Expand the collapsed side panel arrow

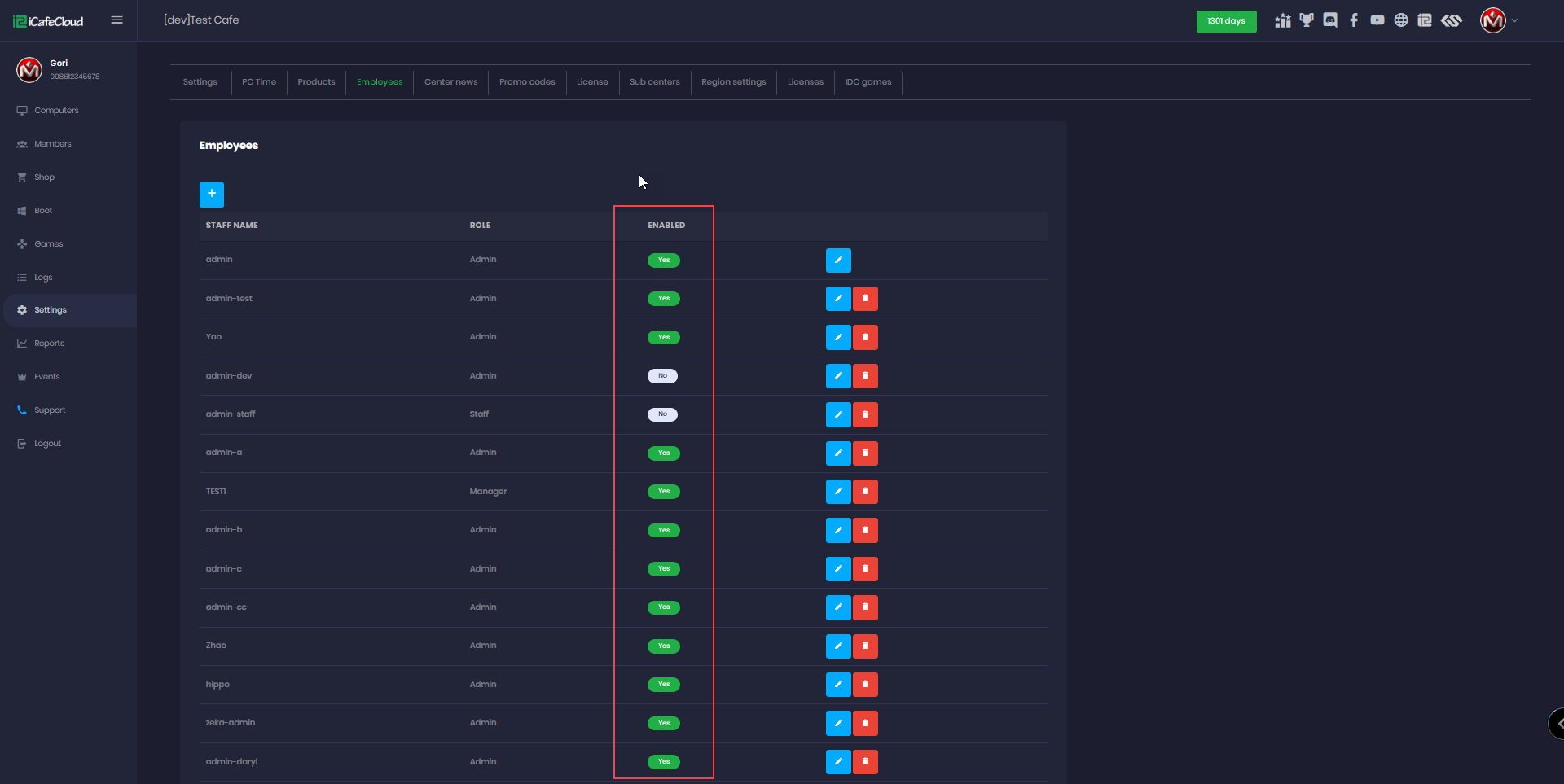[x=1557, y=723]
